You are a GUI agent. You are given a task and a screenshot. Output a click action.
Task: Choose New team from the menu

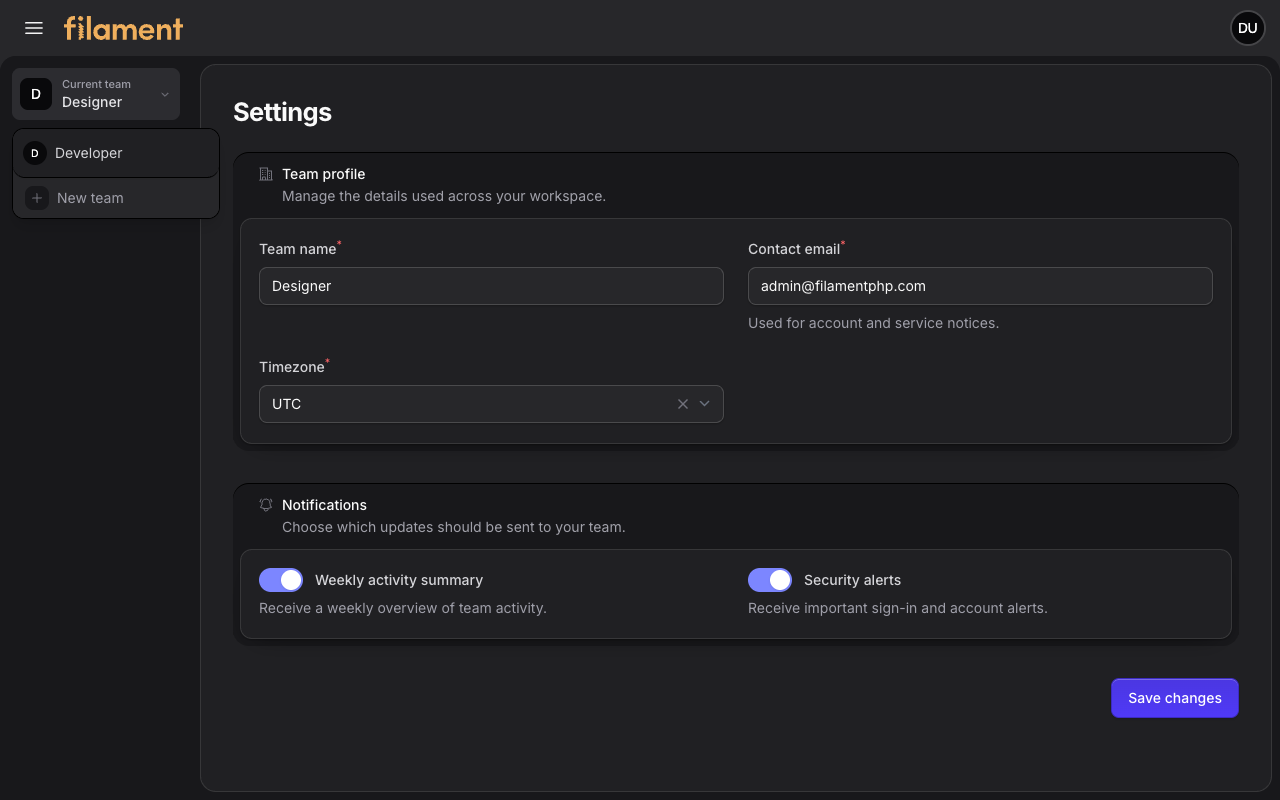[x=116, y=198]
